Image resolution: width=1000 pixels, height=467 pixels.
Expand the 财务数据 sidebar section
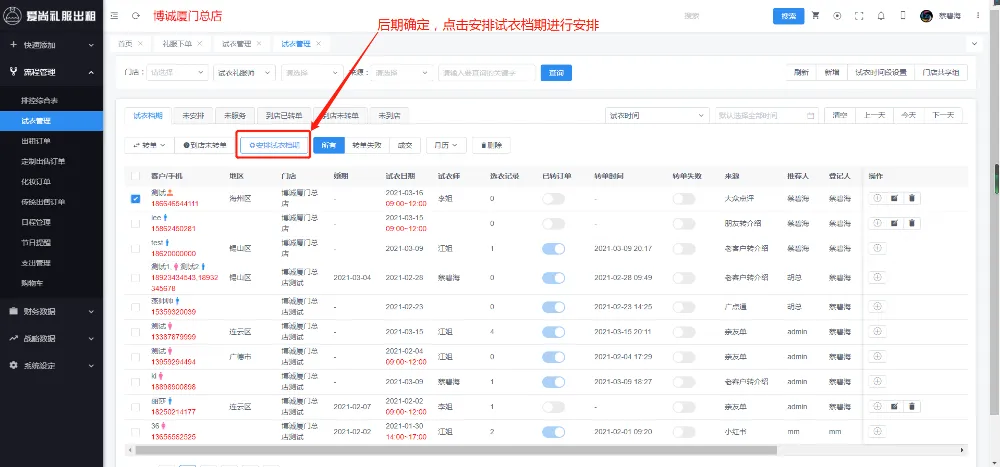coord(51,311)
